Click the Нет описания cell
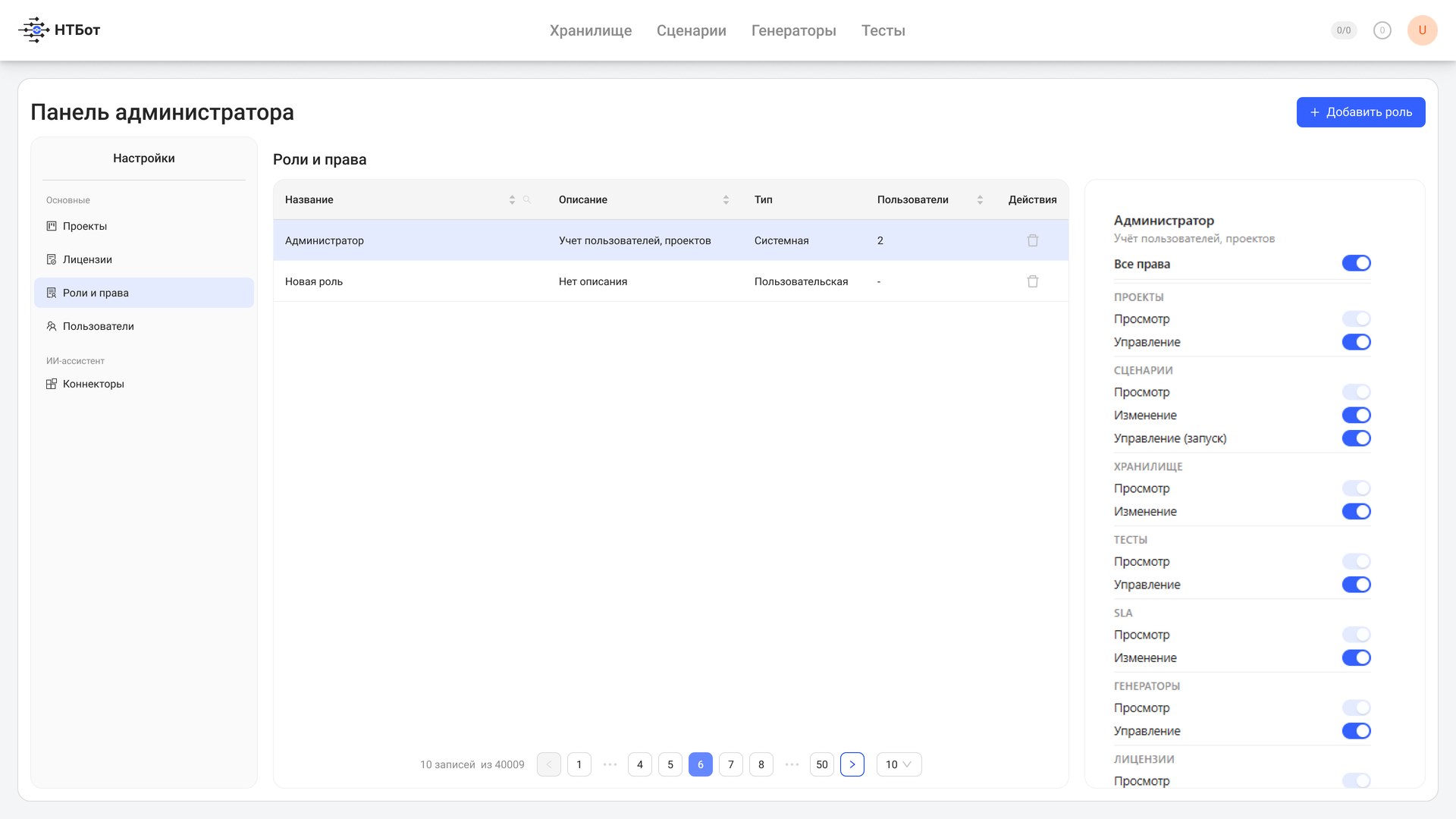Image resolution: width=1456 pixels, height=819 pixels. pos(593,281)
